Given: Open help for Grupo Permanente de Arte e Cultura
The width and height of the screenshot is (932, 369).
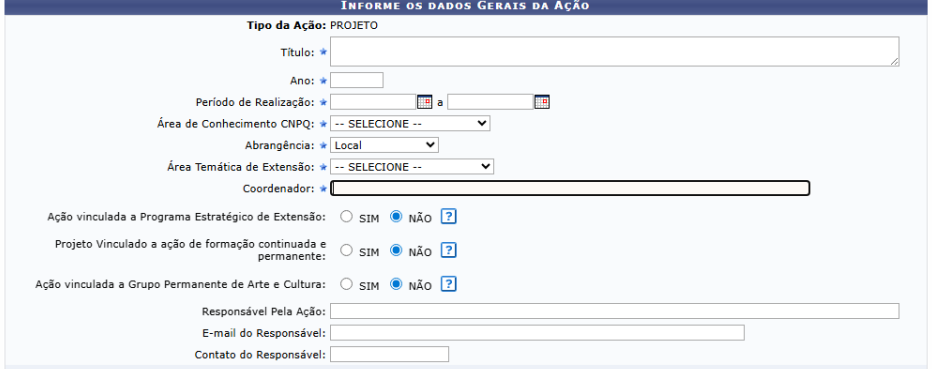Looking at the screenshot, I should (448, 285).
